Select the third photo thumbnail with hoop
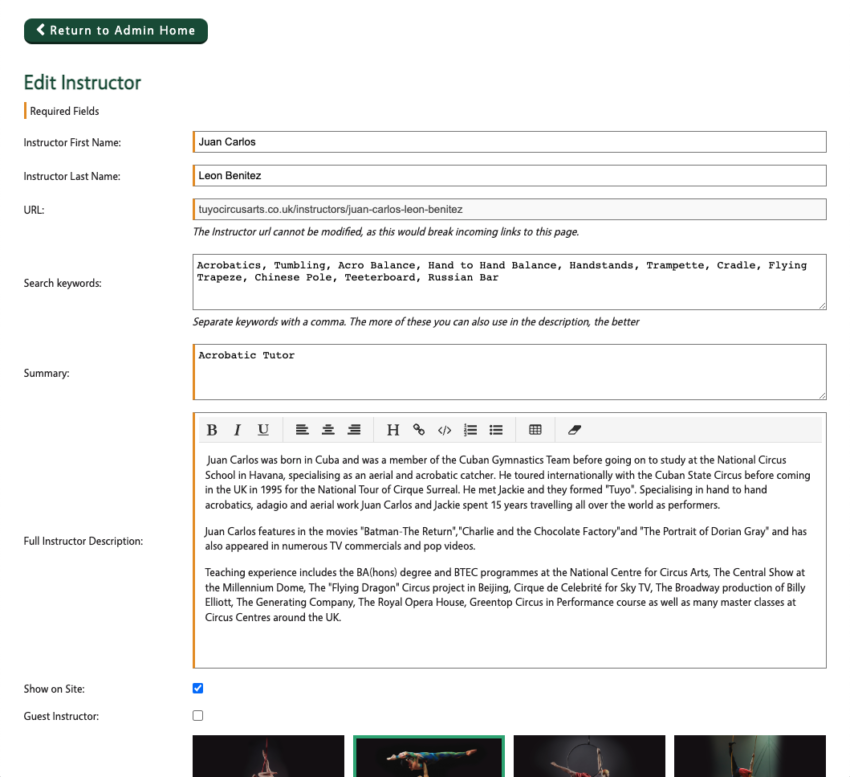Screen dimensions: 850x777 pos(589,756)
